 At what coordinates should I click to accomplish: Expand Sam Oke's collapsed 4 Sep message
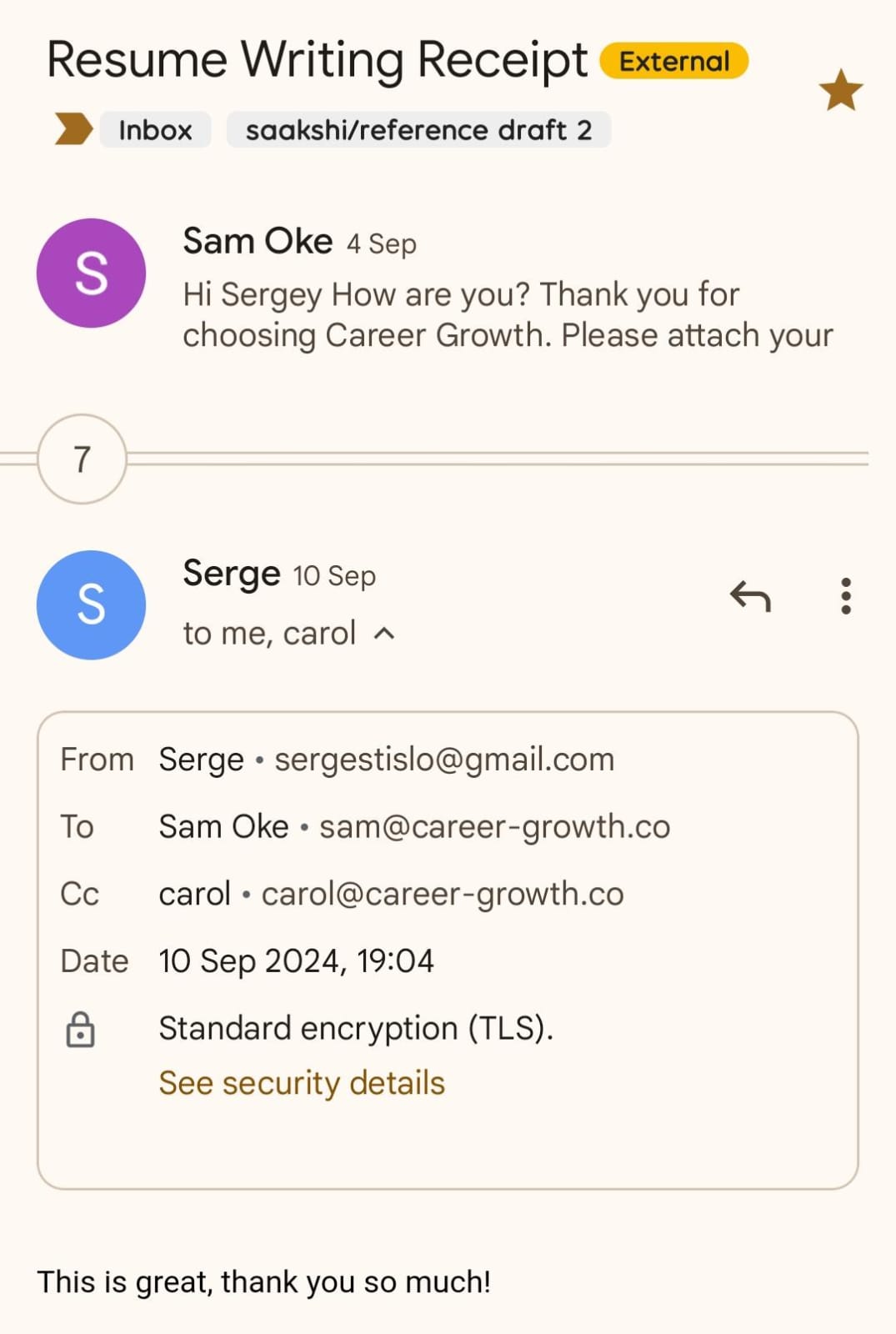507,314
